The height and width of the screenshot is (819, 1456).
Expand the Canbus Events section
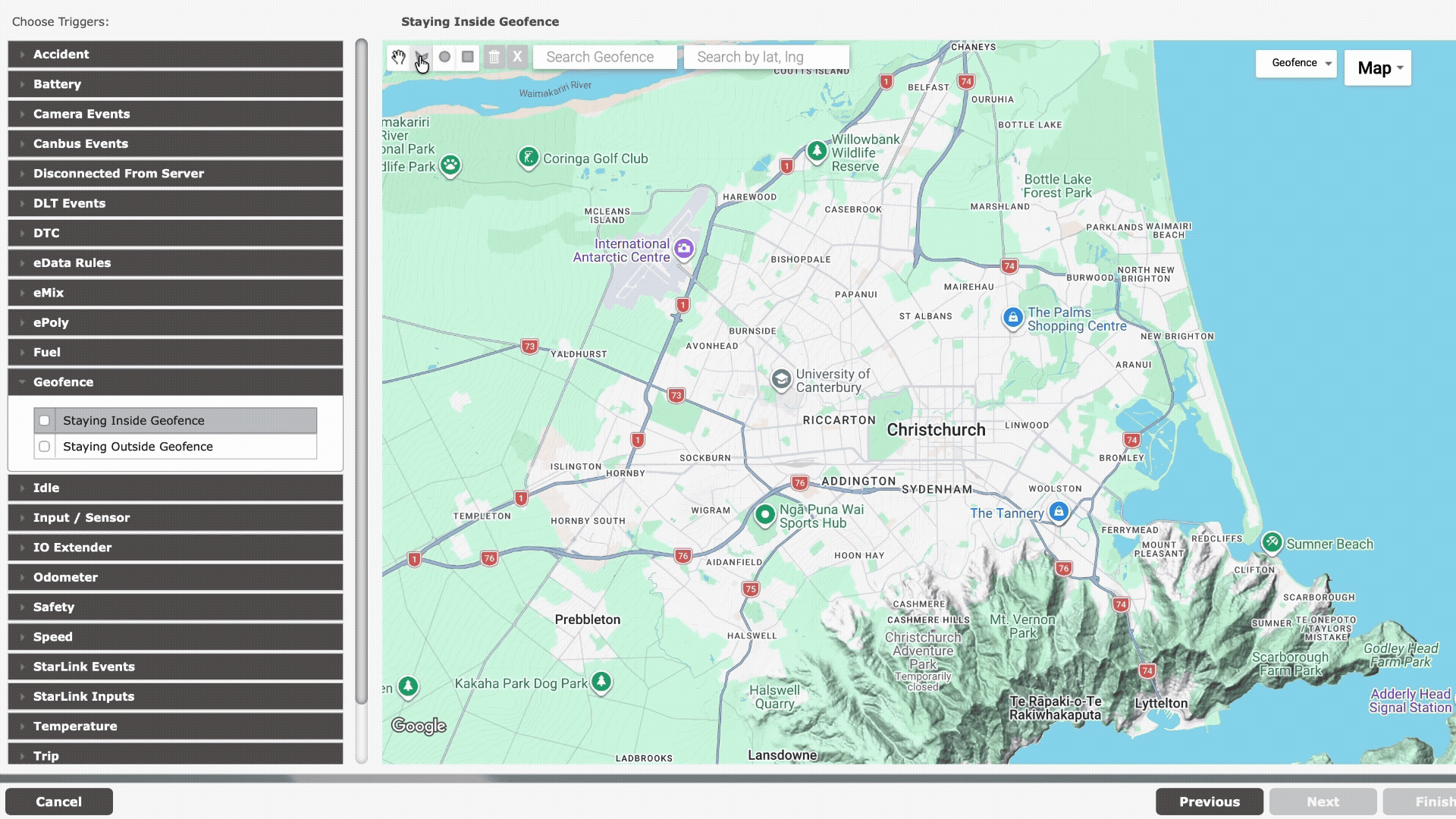(x=175, y=143)
